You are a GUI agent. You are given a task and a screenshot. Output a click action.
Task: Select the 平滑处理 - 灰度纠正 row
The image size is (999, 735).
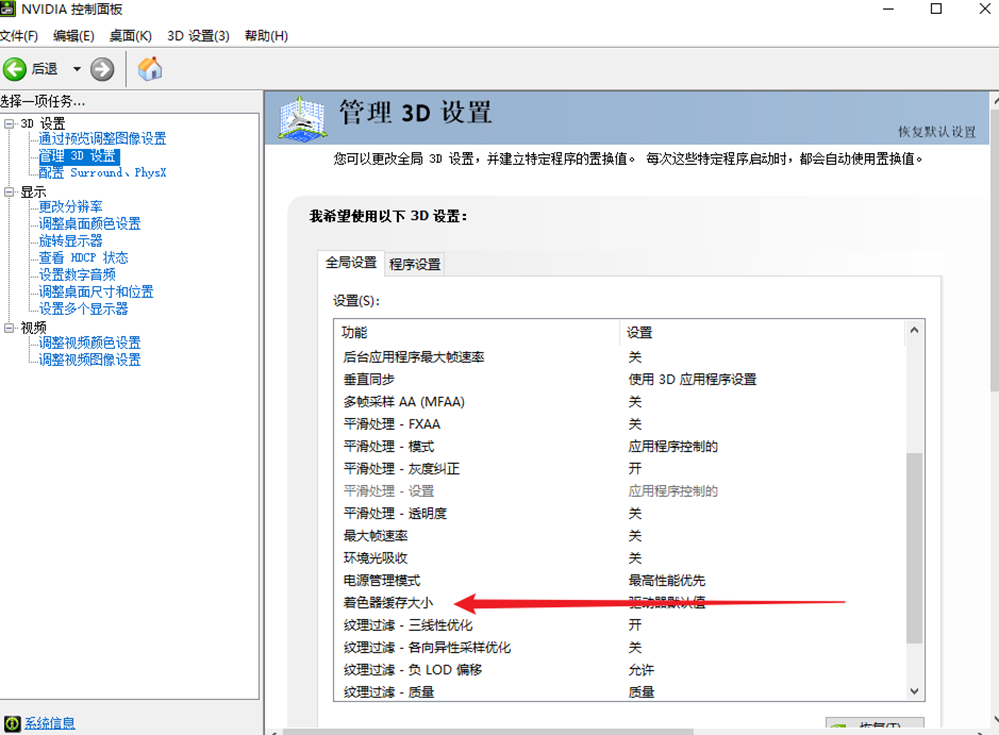[619, 469]
